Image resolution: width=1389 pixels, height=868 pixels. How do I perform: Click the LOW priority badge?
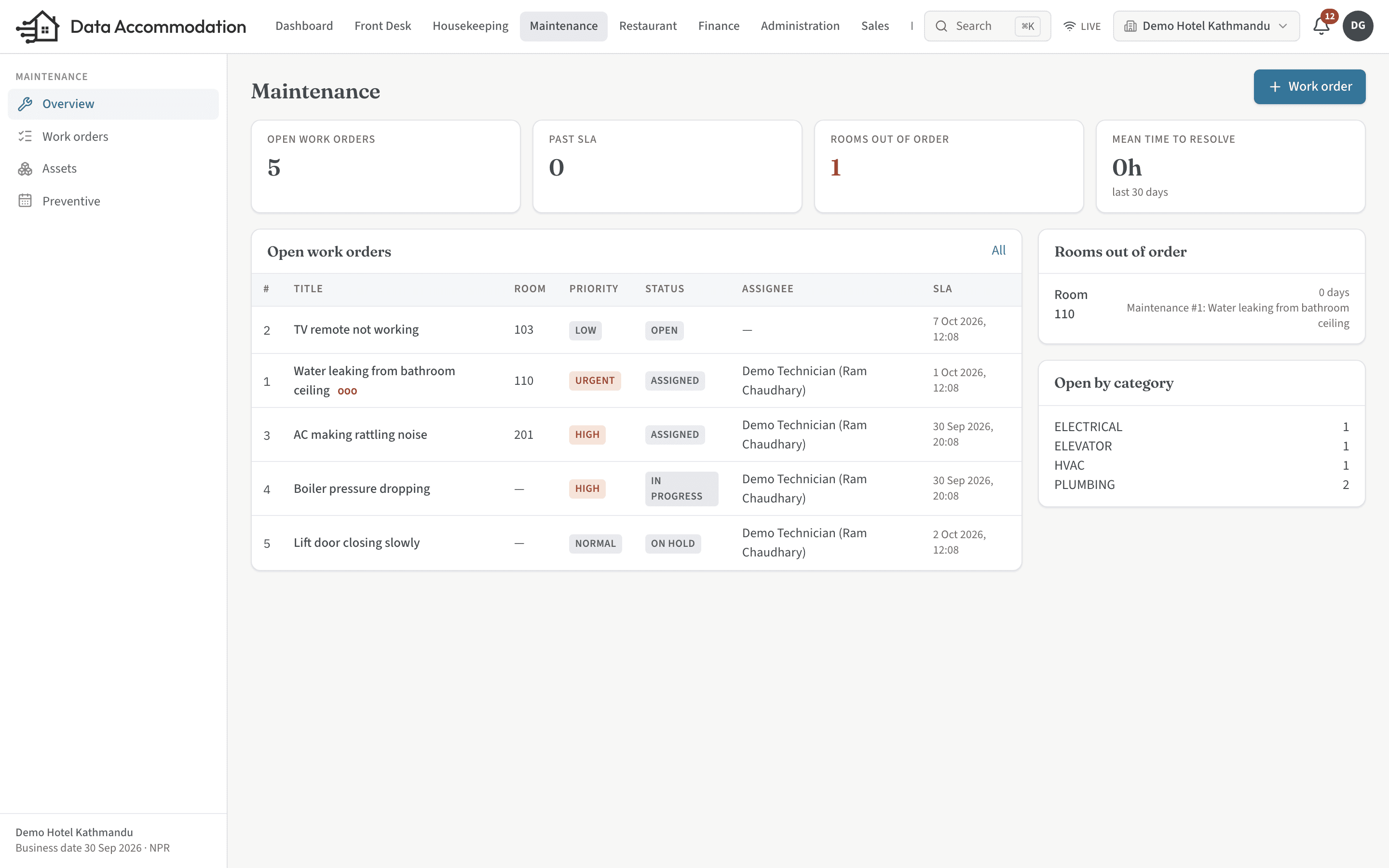pyautogui.click(x=586, y=330)
